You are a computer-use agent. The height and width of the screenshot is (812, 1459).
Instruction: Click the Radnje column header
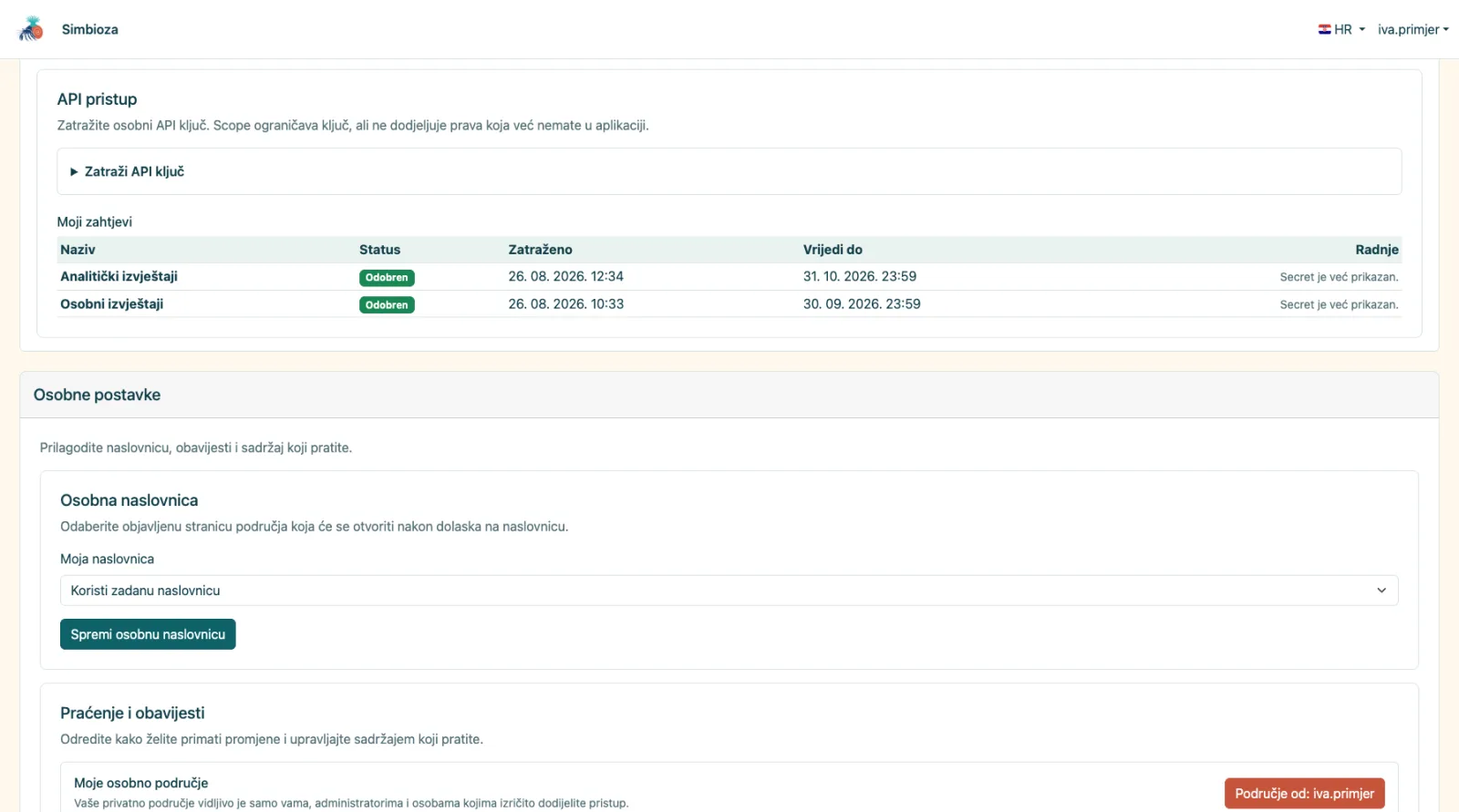[1377, 250]
